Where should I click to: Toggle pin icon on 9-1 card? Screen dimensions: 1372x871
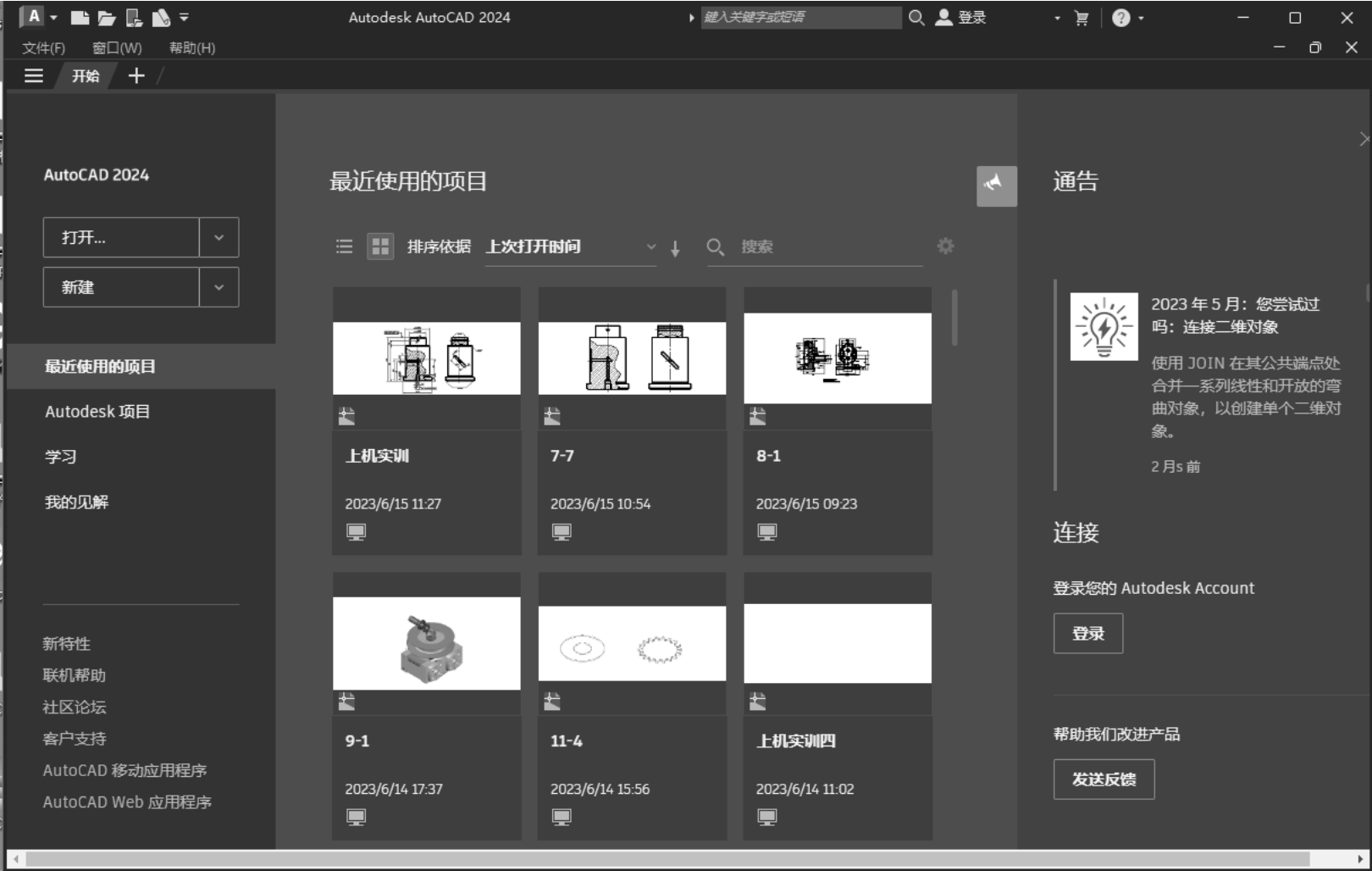(x=346, y=702)
